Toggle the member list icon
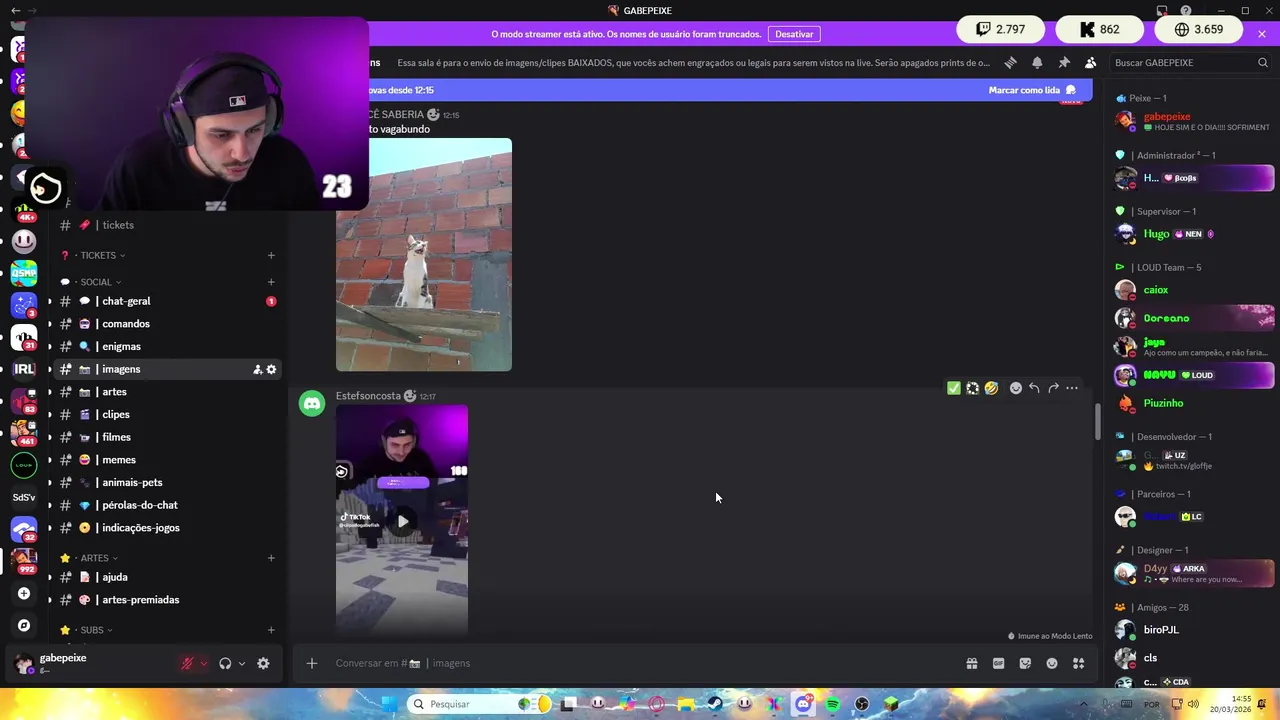The height and width of the screenshot is (720, 1280). click(x=1090, y=62)
